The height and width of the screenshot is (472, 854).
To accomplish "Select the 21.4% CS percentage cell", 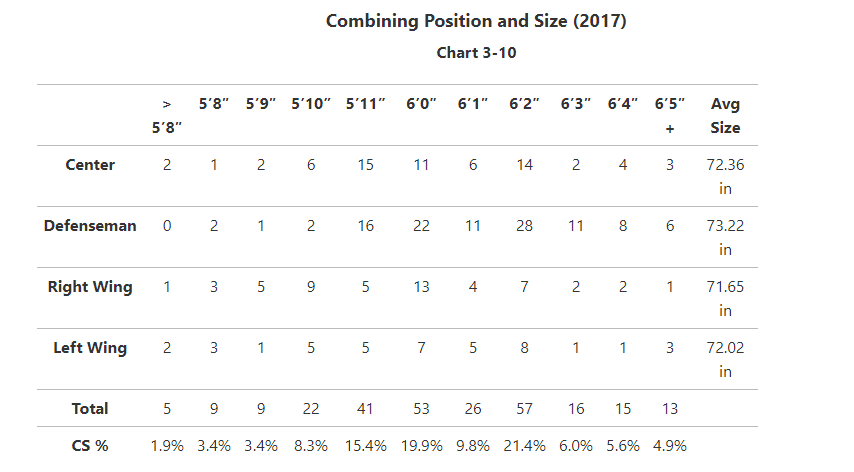I will 525,445.
